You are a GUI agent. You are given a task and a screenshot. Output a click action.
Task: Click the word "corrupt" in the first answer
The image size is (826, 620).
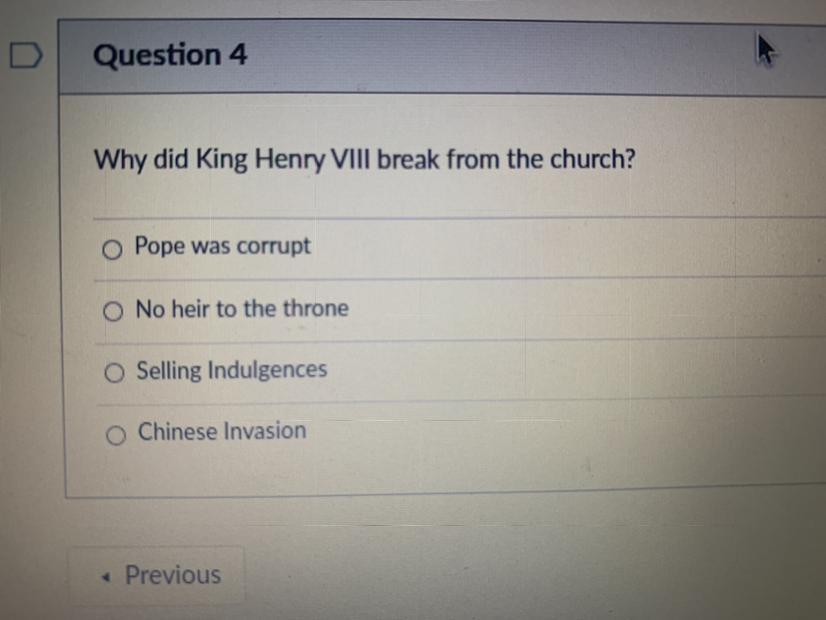click(x=274, y=247)
